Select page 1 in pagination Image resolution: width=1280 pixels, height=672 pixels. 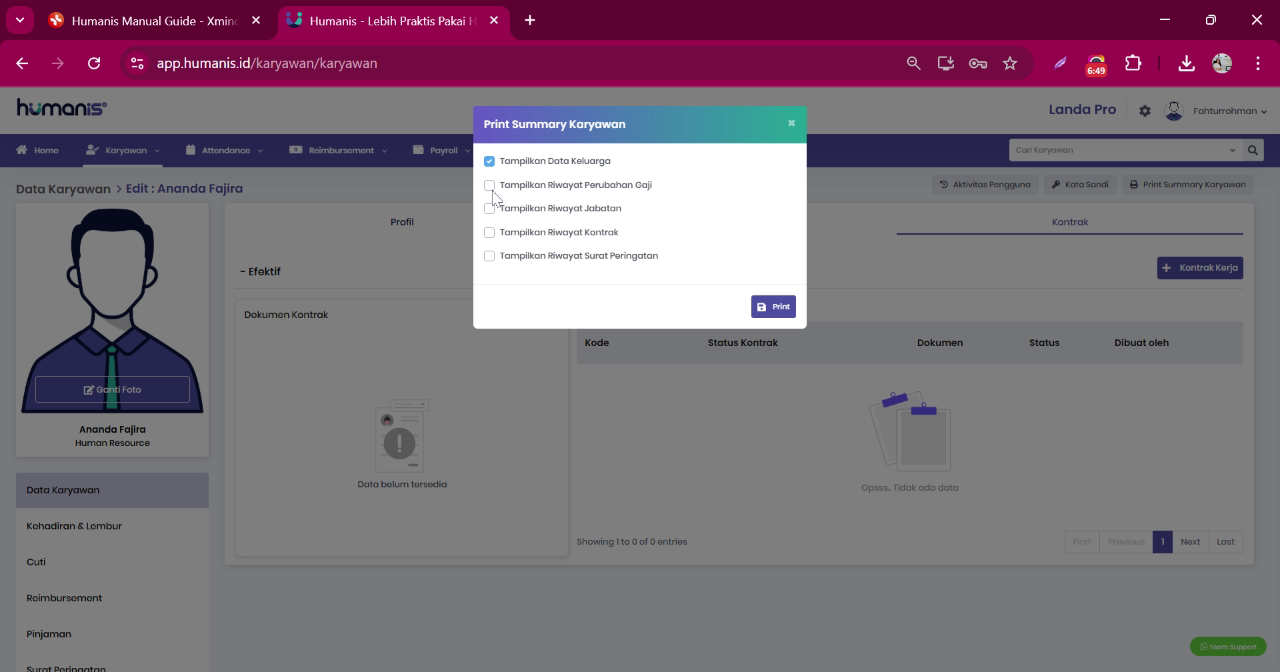pyautogui.click(x=1162, y=542)
